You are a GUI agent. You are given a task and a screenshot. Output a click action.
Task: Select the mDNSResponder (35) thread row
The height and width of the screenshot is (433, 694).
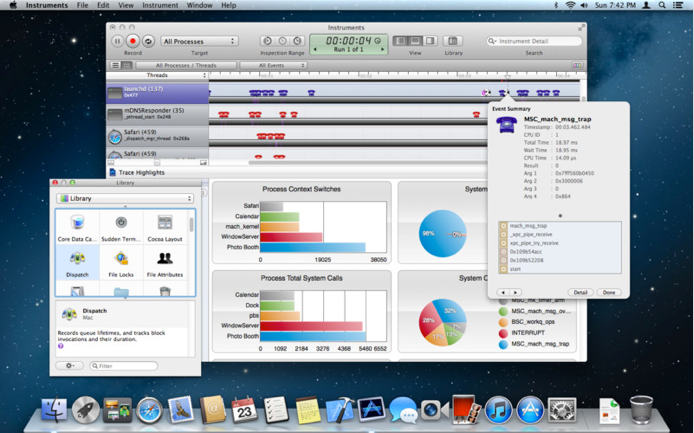[x=158, y=114]
